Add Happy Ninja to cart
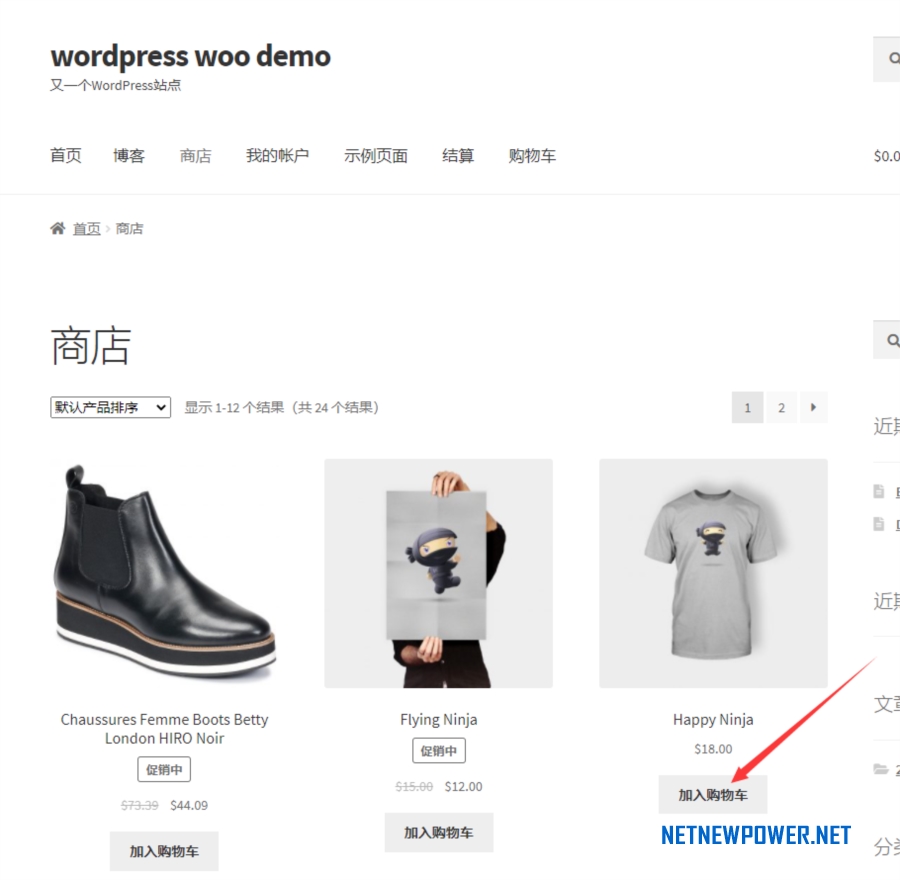The height and width of the screenshot is (880, 900). click(713, 794)
